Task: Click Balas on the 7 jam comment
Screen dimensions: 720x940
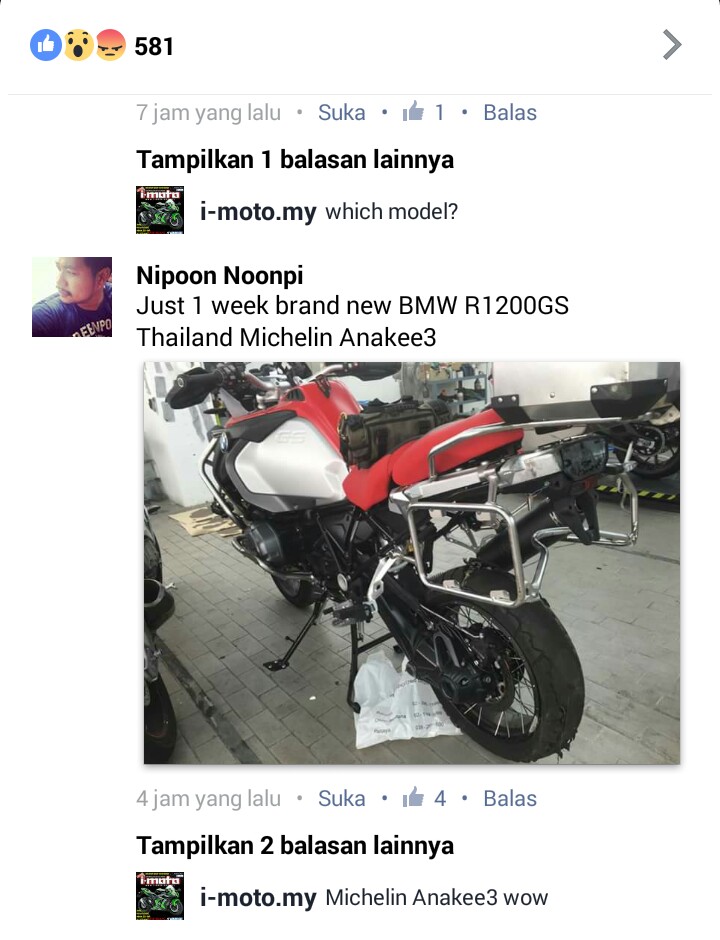Action: 510,113
